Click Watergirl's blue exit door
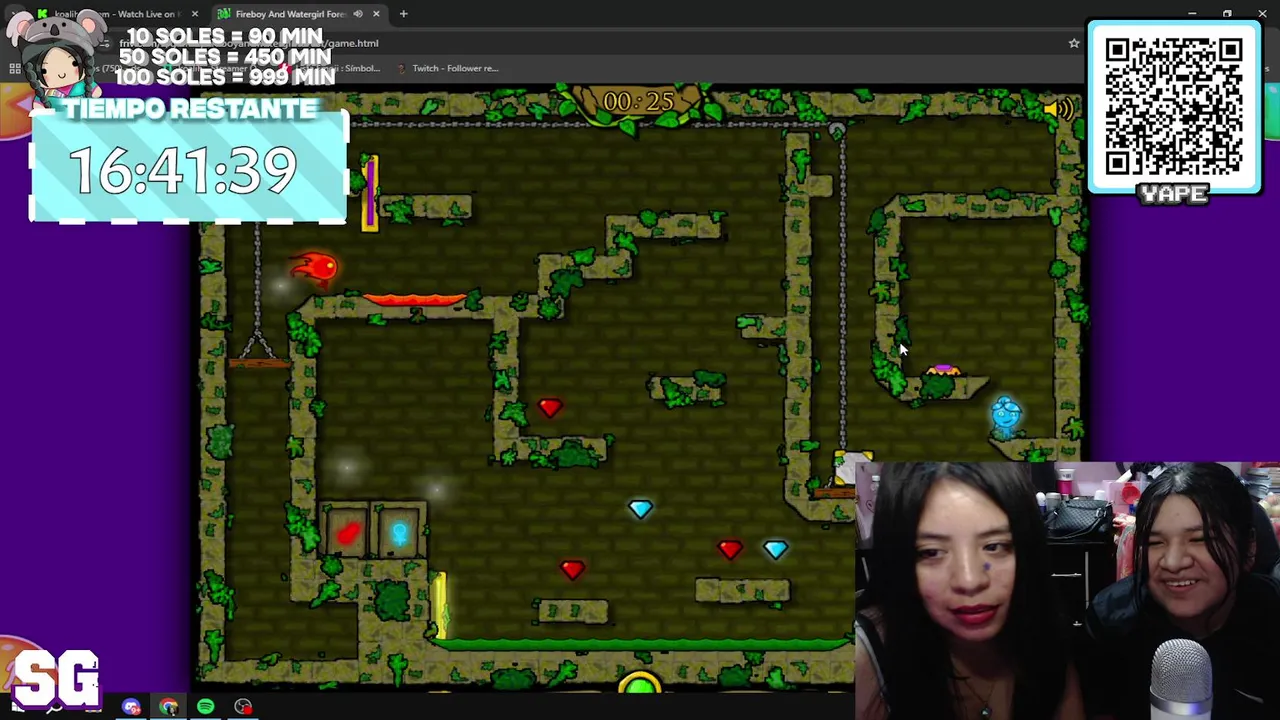The image size is (1280, 720). coord(400,531)
